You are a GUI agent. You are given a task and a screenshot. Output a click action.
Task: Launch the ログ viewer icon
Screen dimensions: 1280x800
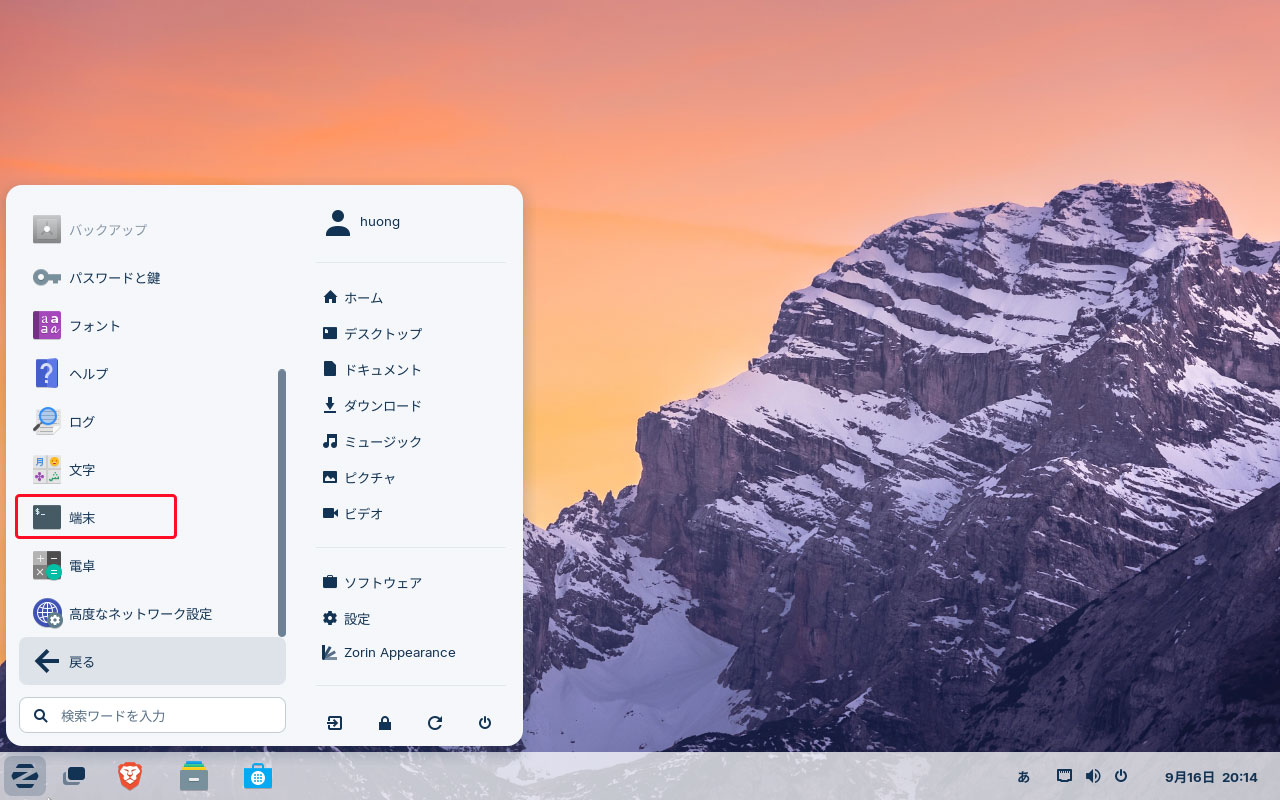47,422
